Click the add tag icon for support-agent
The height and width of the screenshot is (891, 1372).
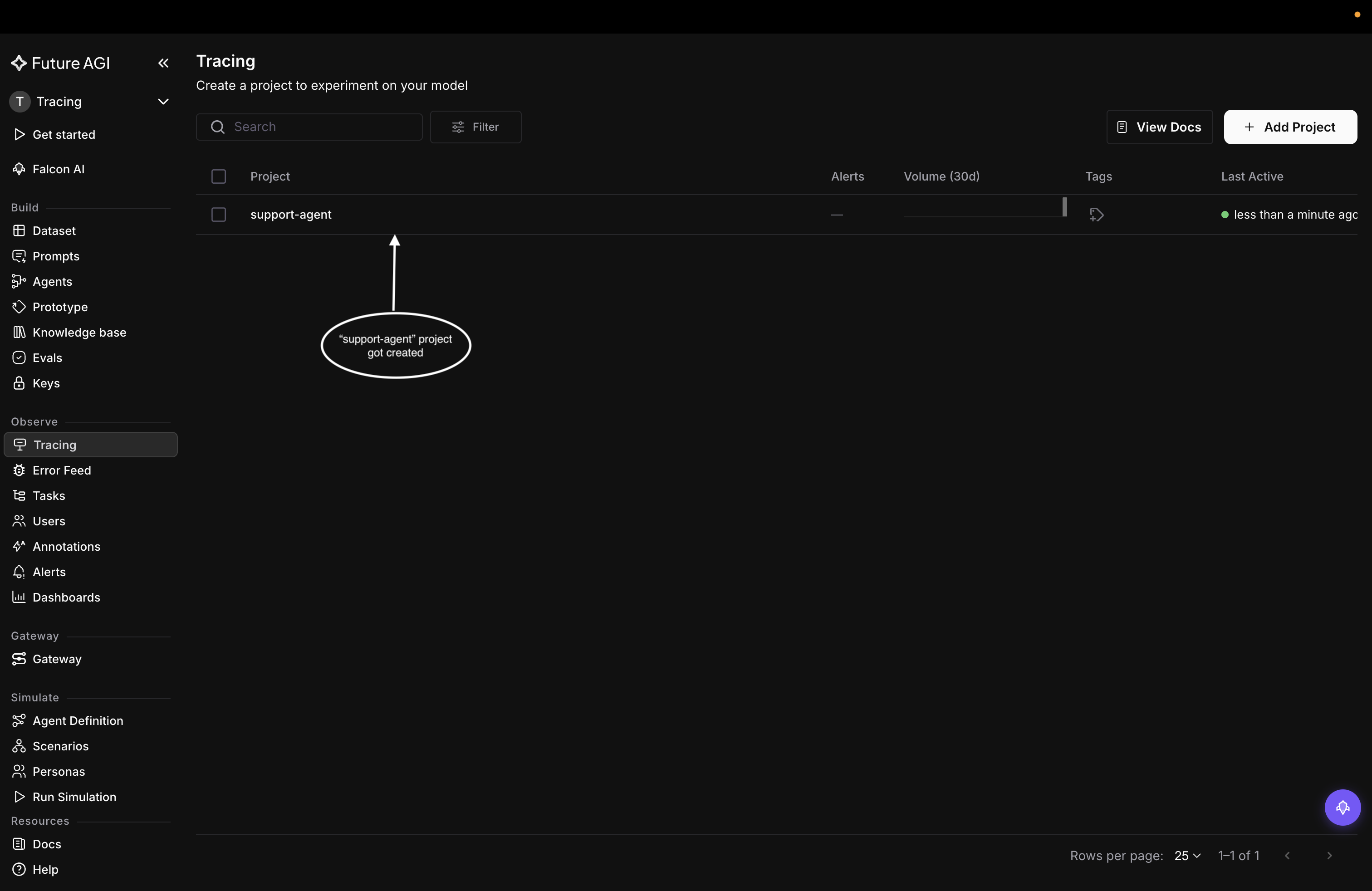click(1097, 215)
